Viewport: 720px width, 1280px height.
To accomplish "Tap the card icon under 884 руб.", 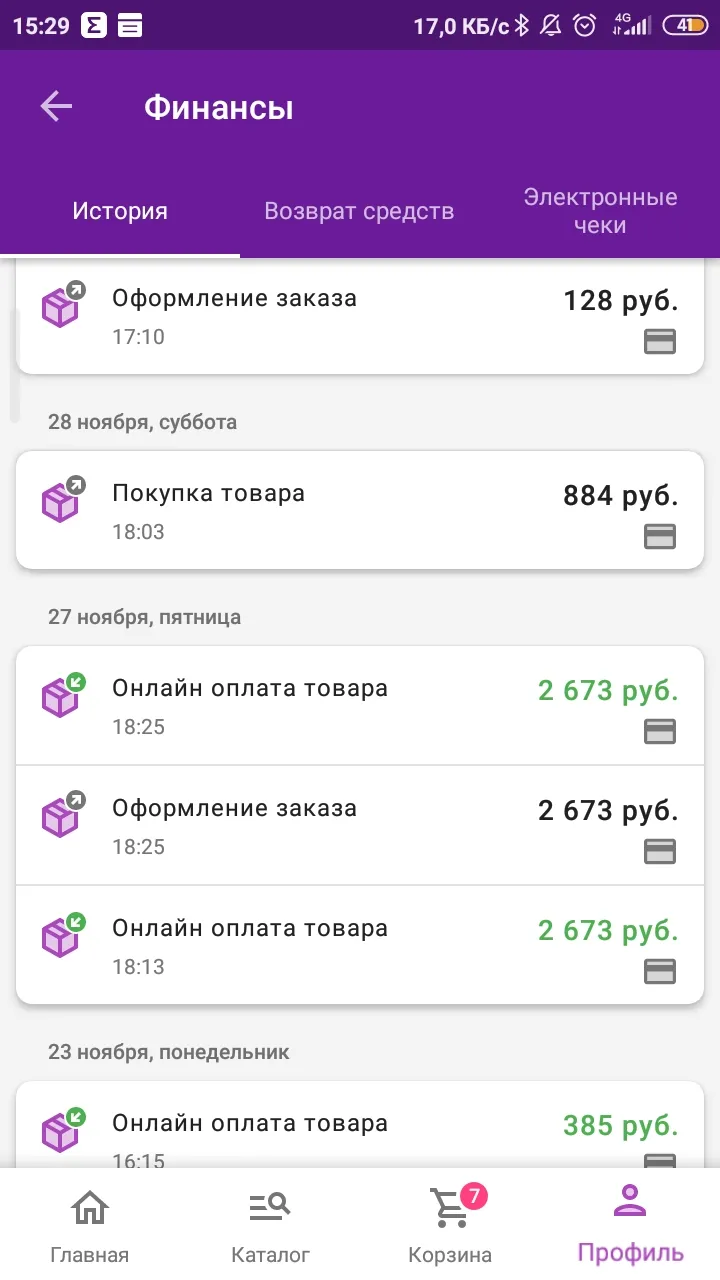I will (x=660, y=536).
